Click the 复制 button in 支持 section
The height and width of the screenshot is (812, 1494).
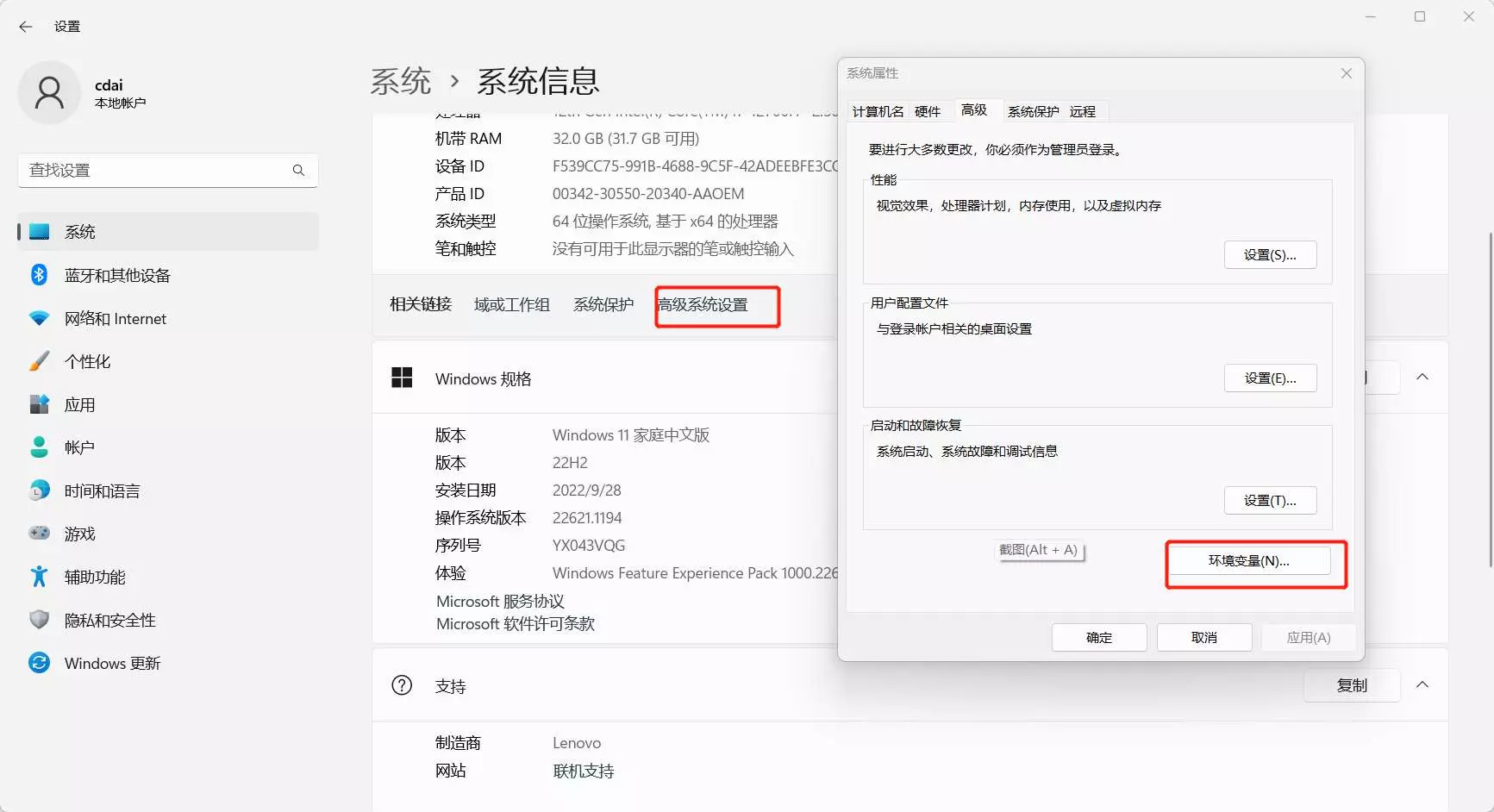point(1352,685)
